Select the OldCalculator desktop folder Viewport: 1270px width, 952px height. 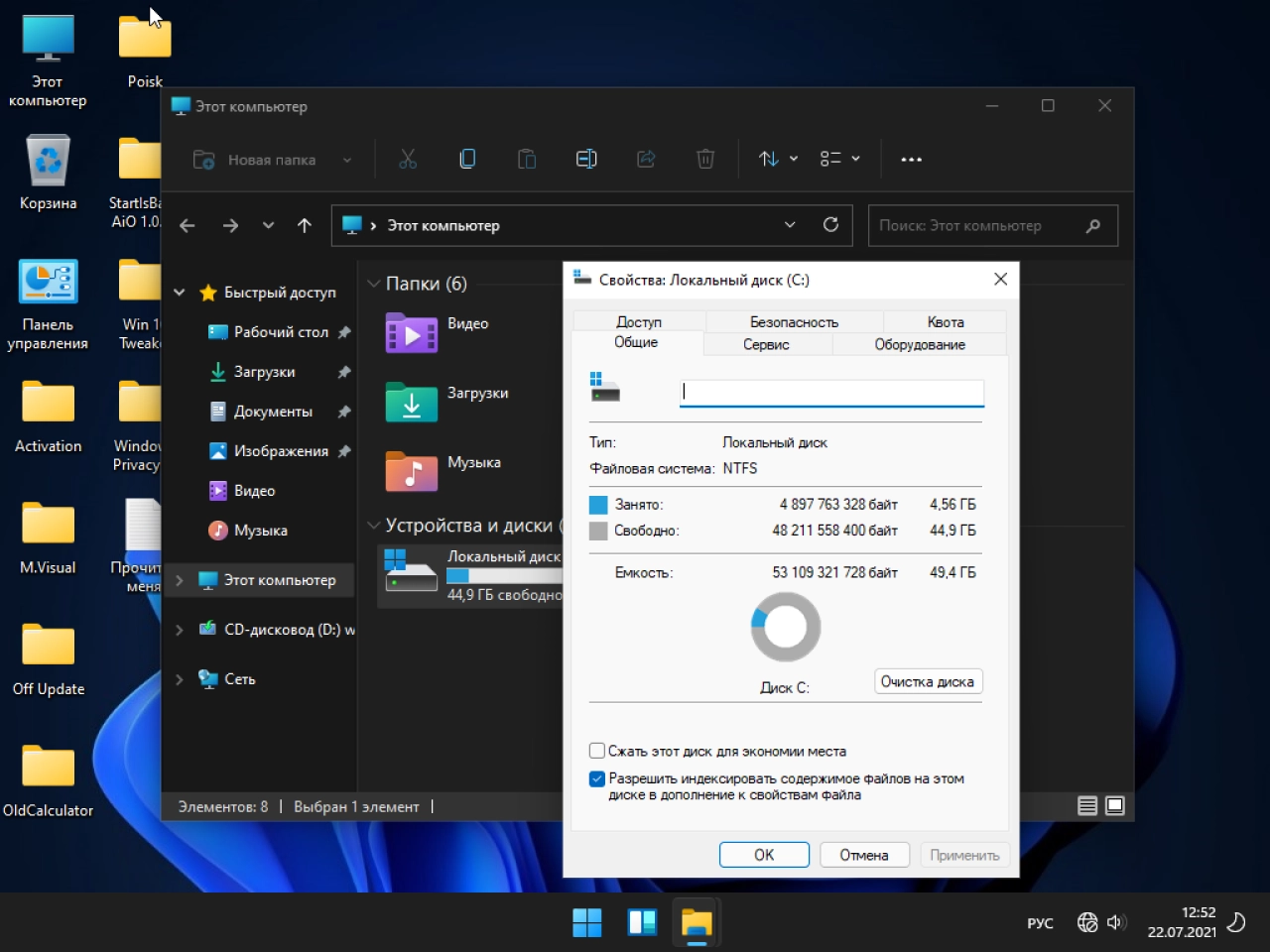click(x=48, y=781)
